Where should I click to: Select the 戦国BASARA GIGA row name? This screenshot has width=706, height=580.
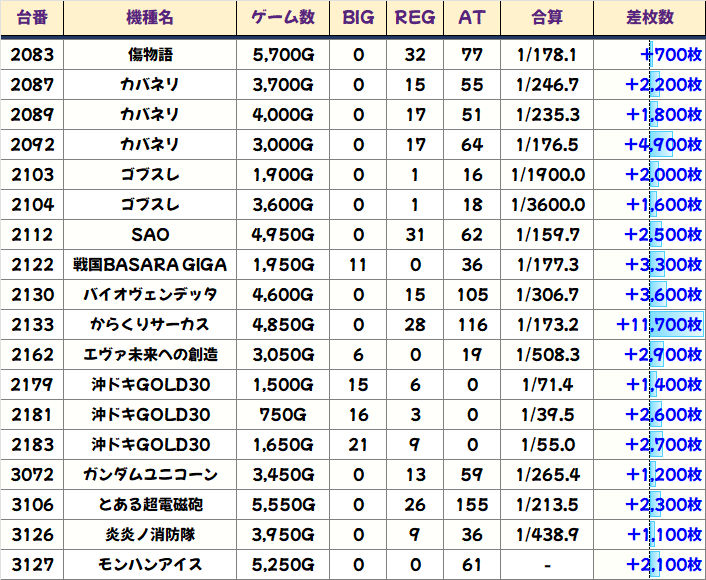(149, 265)
